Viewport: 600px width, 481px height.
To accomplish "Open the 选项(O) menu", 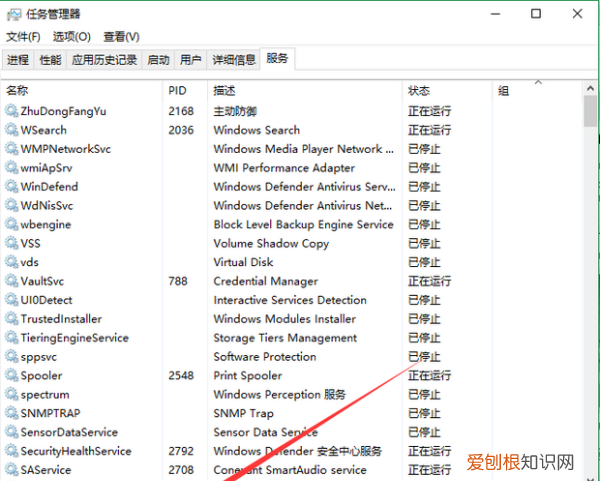I will tap(72, 37).
